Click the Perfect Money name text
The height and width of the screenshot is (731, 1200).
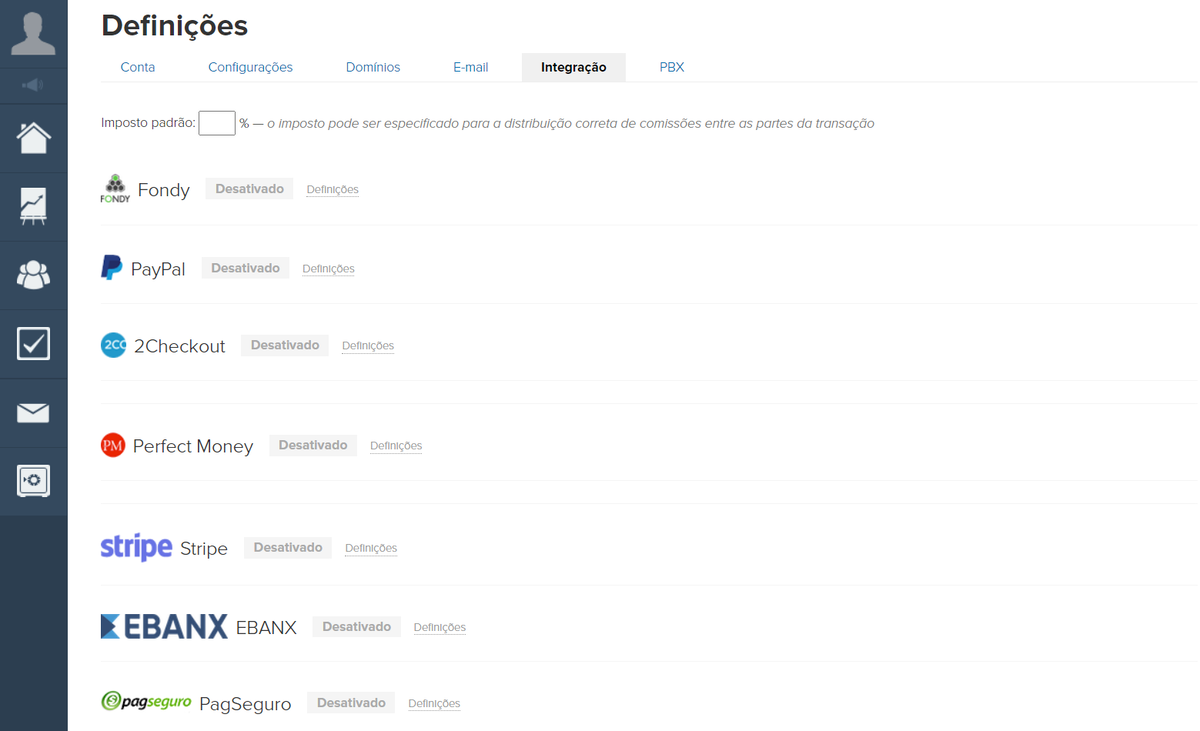pos(193,446)
